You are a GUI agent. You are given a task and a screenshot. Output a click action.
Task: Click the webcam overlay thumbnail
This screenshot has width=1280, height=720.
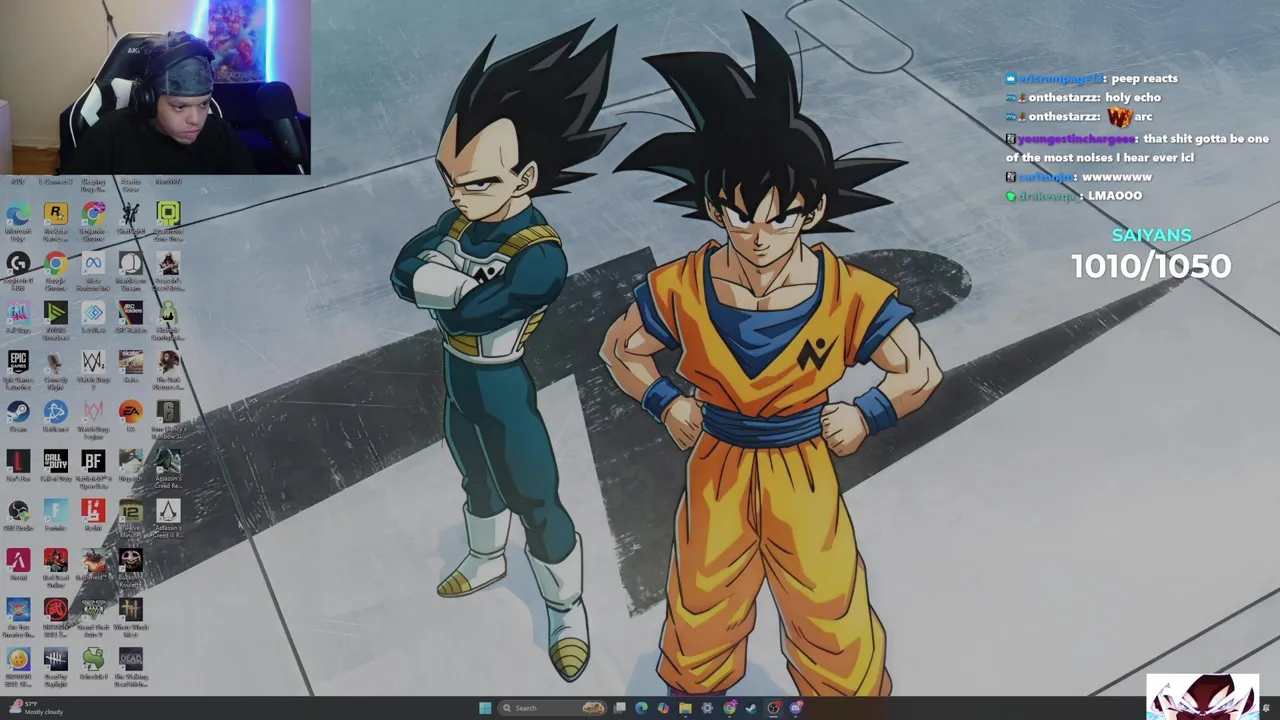[155, 88]
